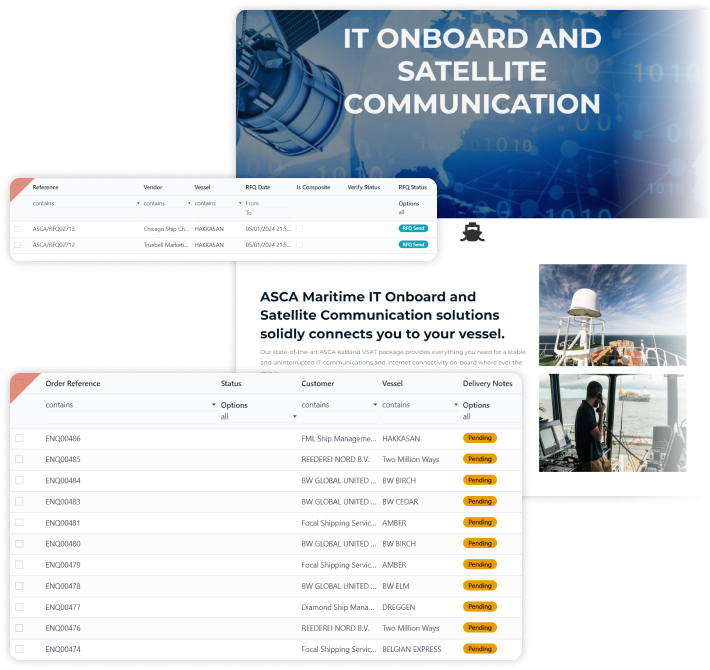
Task: Click customer FML Ship Manageme...
Action: pyautogui.click(x=339, y=438)
